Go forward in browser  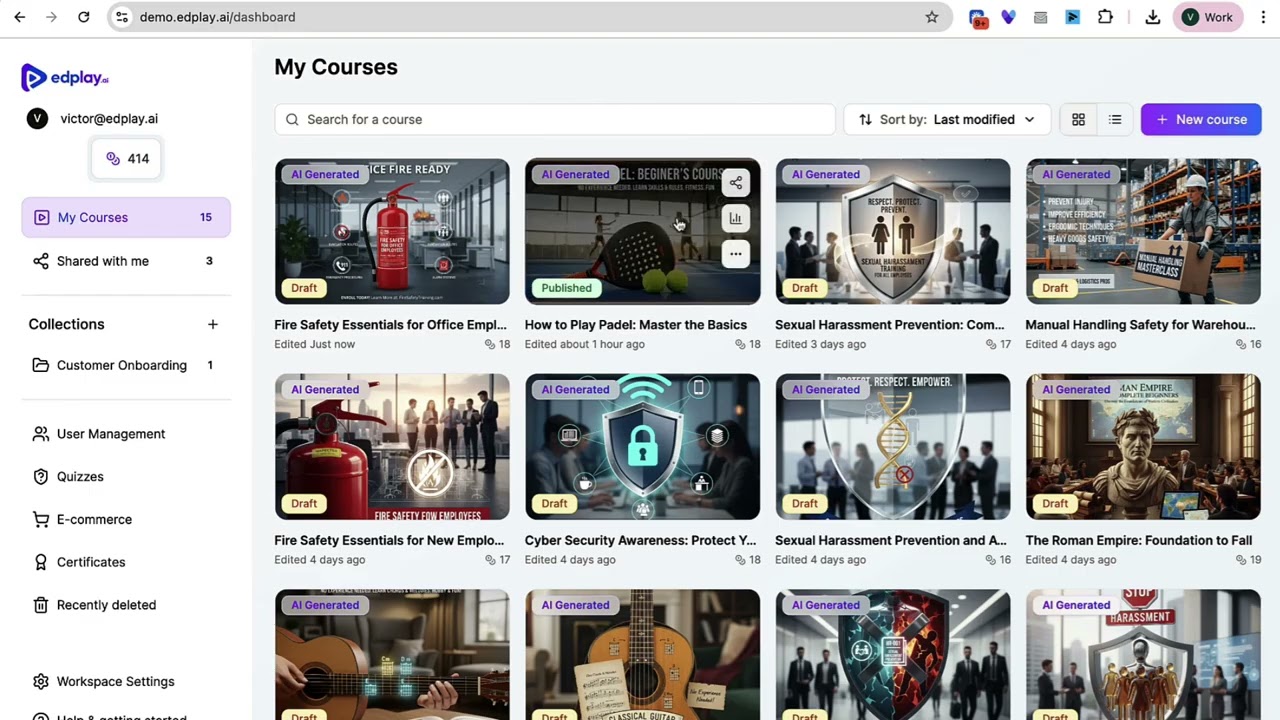(52, 17)
